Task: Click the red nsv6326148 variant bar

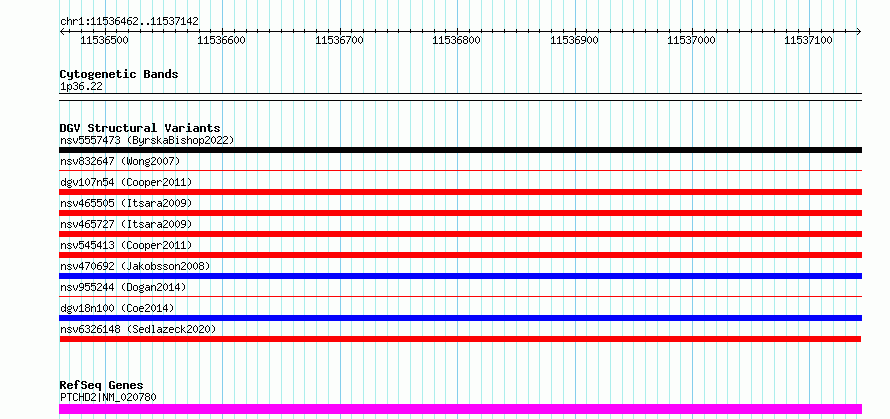Action: (x=460, y=339)
